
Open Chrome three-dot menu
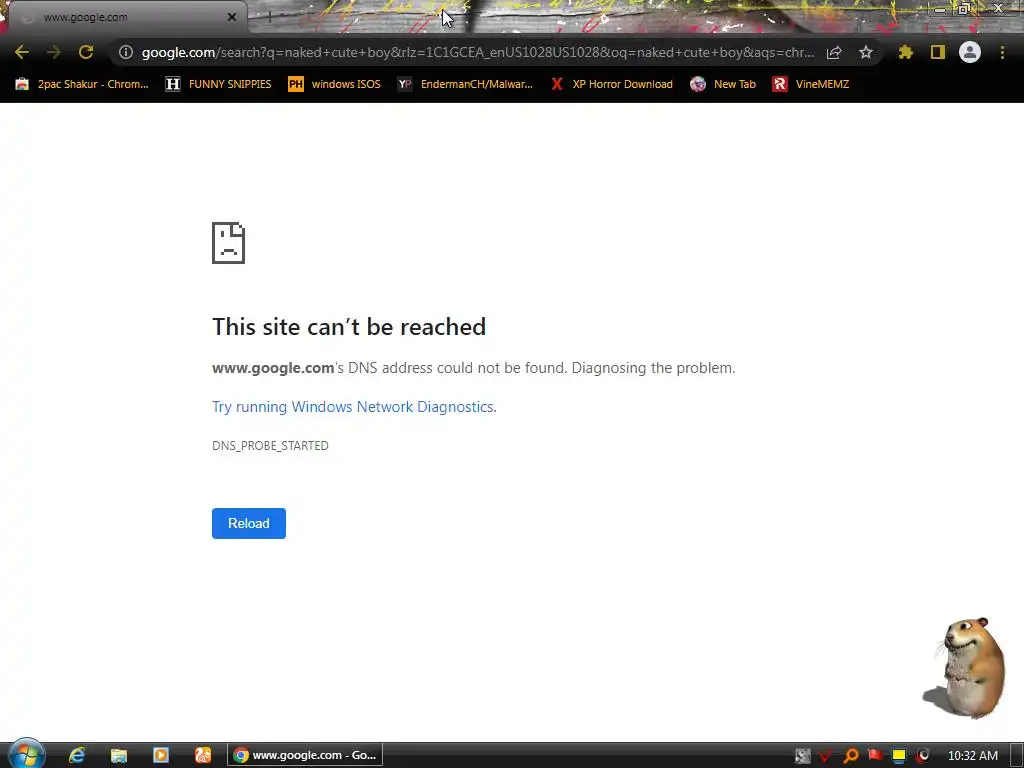[x=1002, y=52]
